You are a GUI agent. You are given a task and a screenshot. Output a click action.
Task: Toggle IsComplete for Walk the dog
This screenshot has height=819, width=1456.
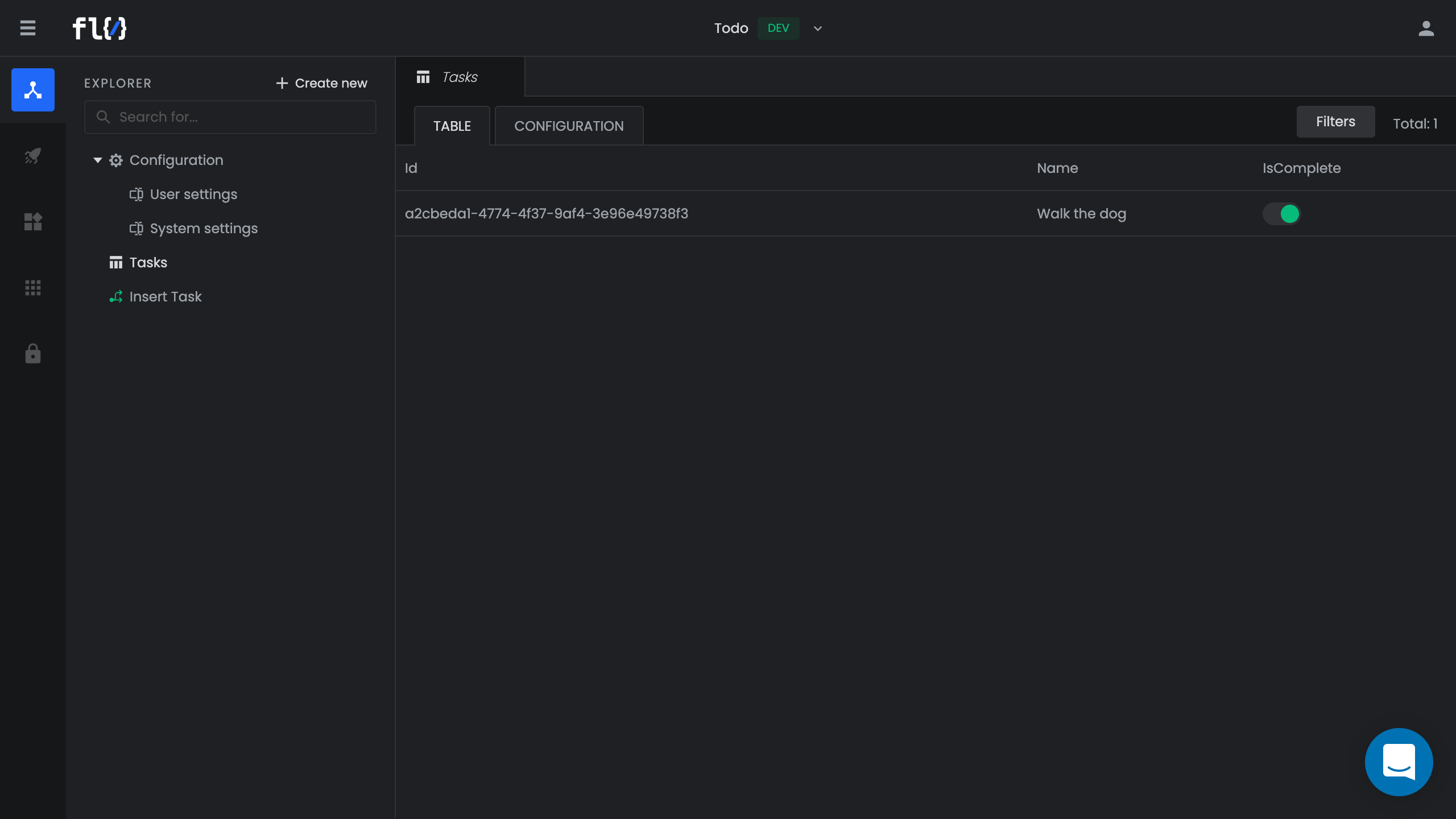pyautogui.click(x=1281, y=214)
